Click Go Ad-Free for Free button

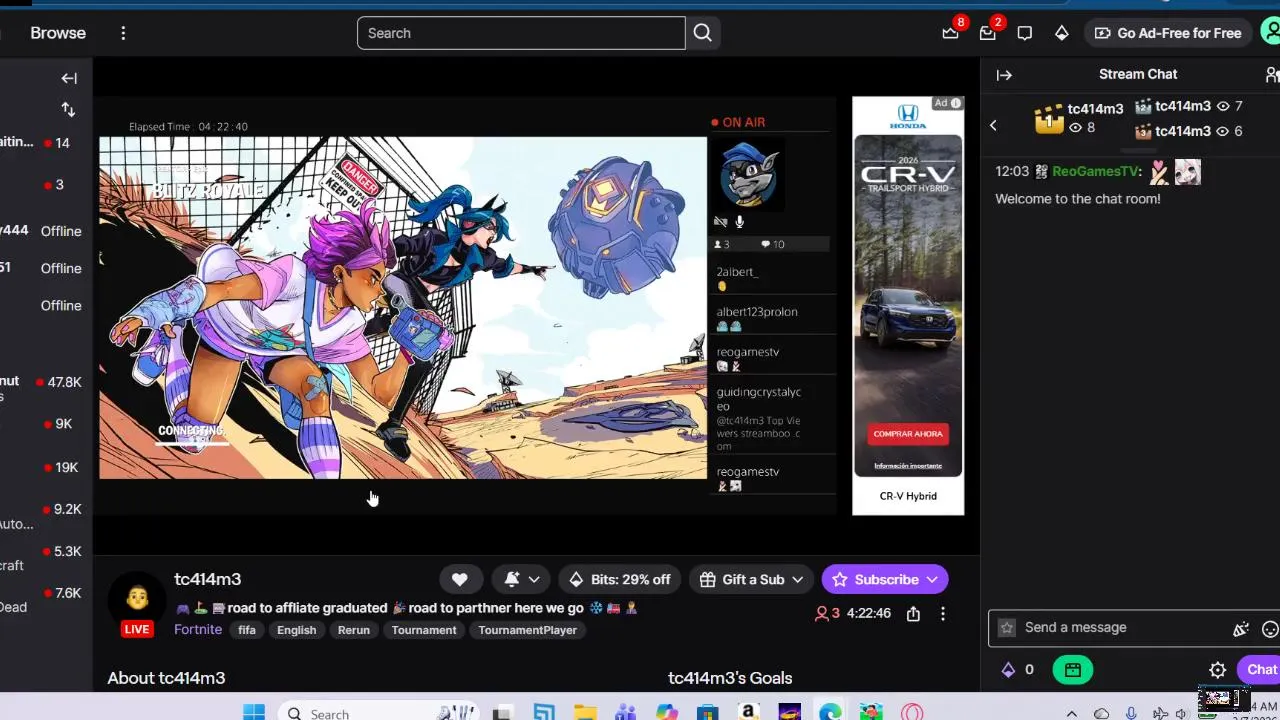pos(1168,33)
